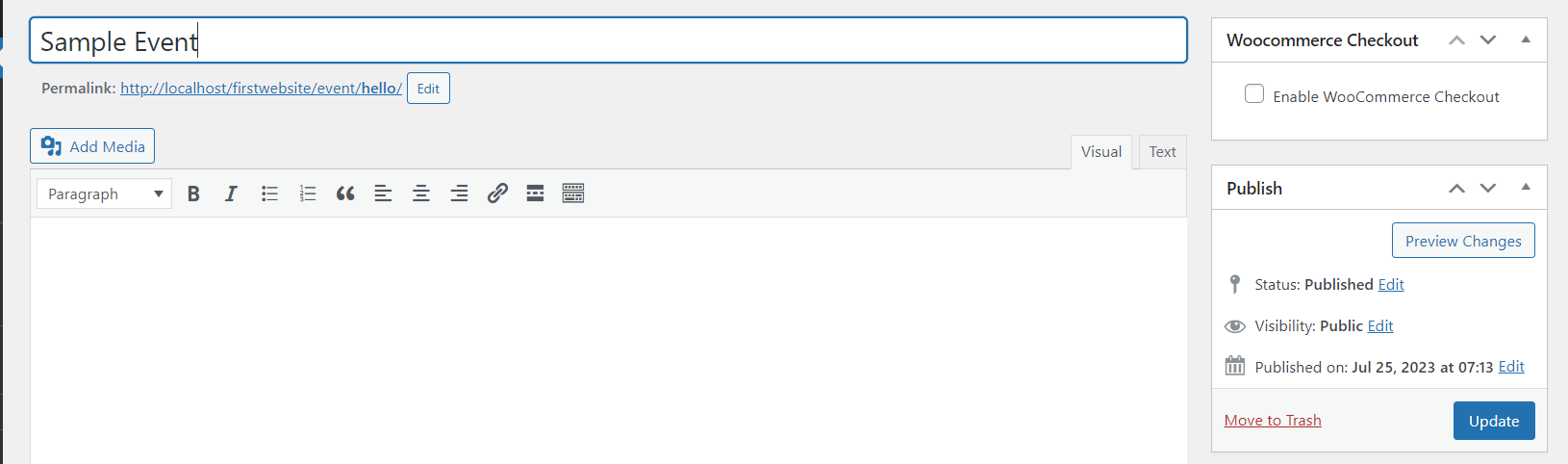The width and height of the screenshot is (1568, 464).
Task: Toggle bold formatting in editor toolbar
Action: [x=193, y=193]
